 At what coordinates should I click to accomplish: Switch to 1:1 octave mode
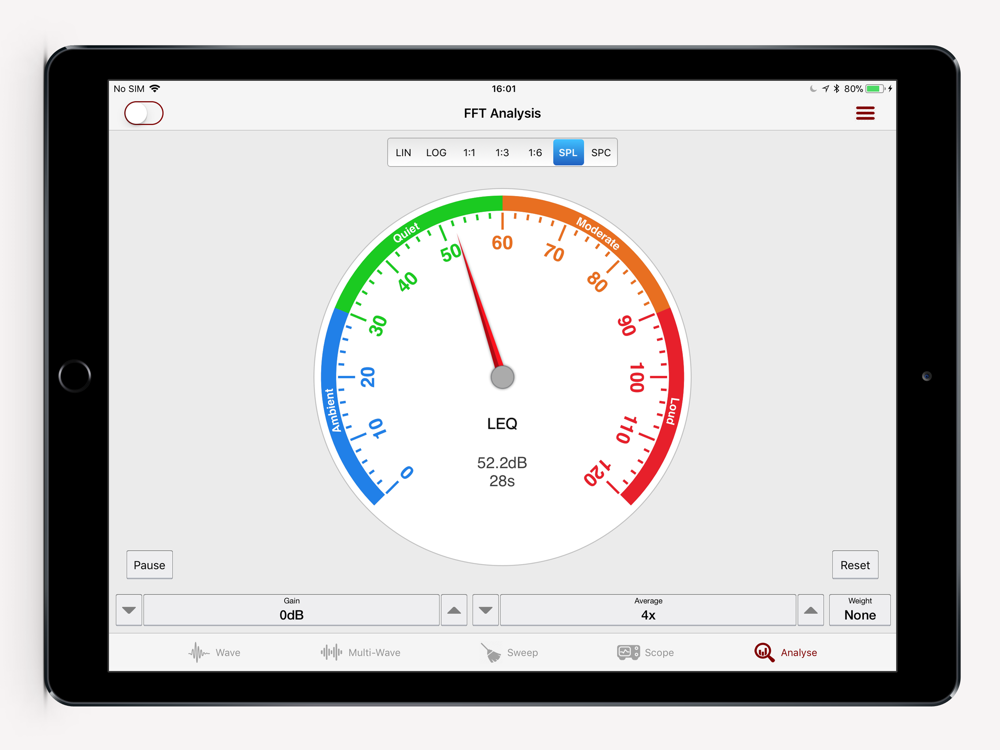(x=469, y=152)
